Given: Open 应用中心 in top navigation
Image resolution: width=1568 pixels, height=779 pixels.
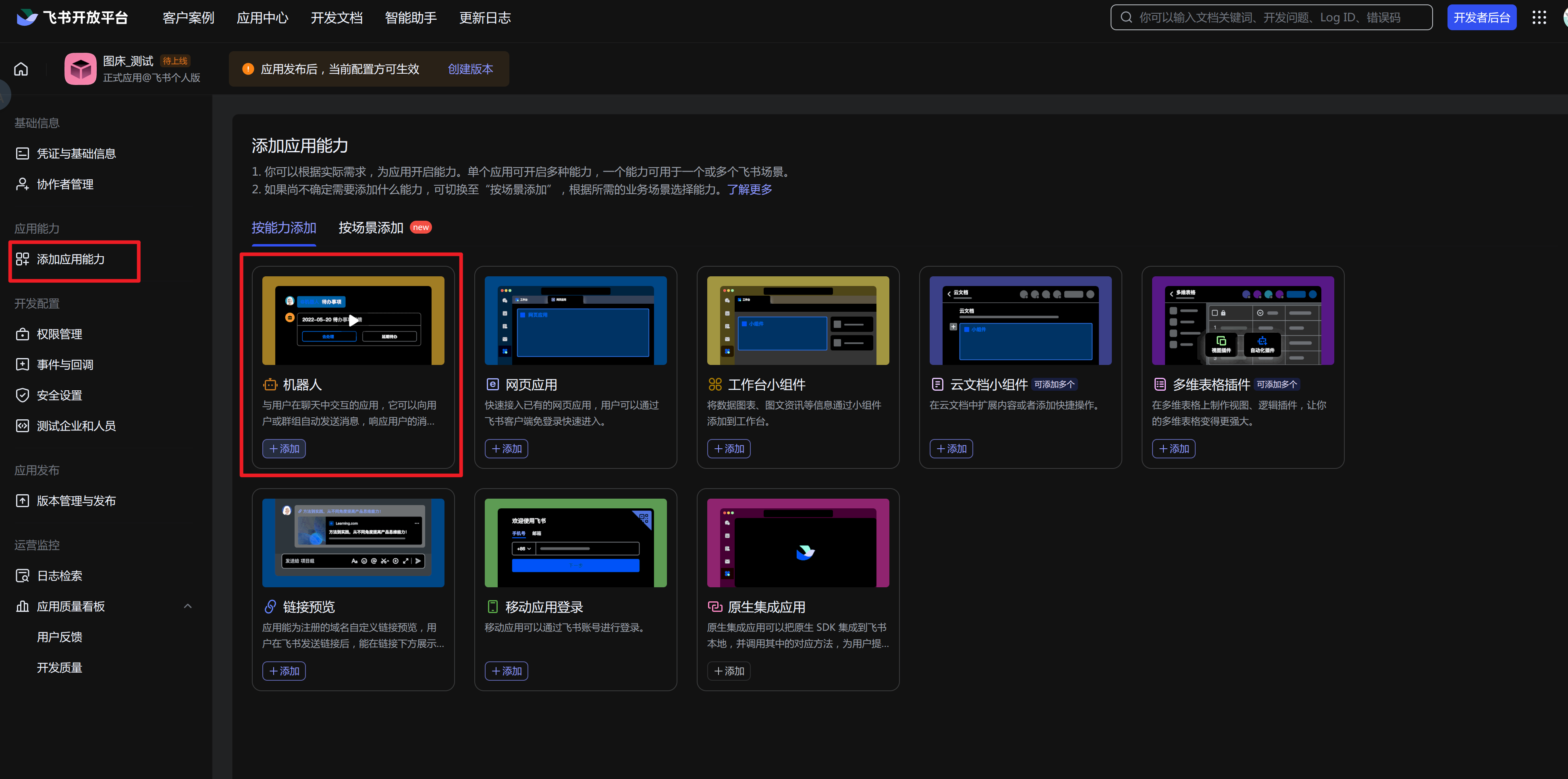Looking at the screenshot, I should (x=262, y=18).
